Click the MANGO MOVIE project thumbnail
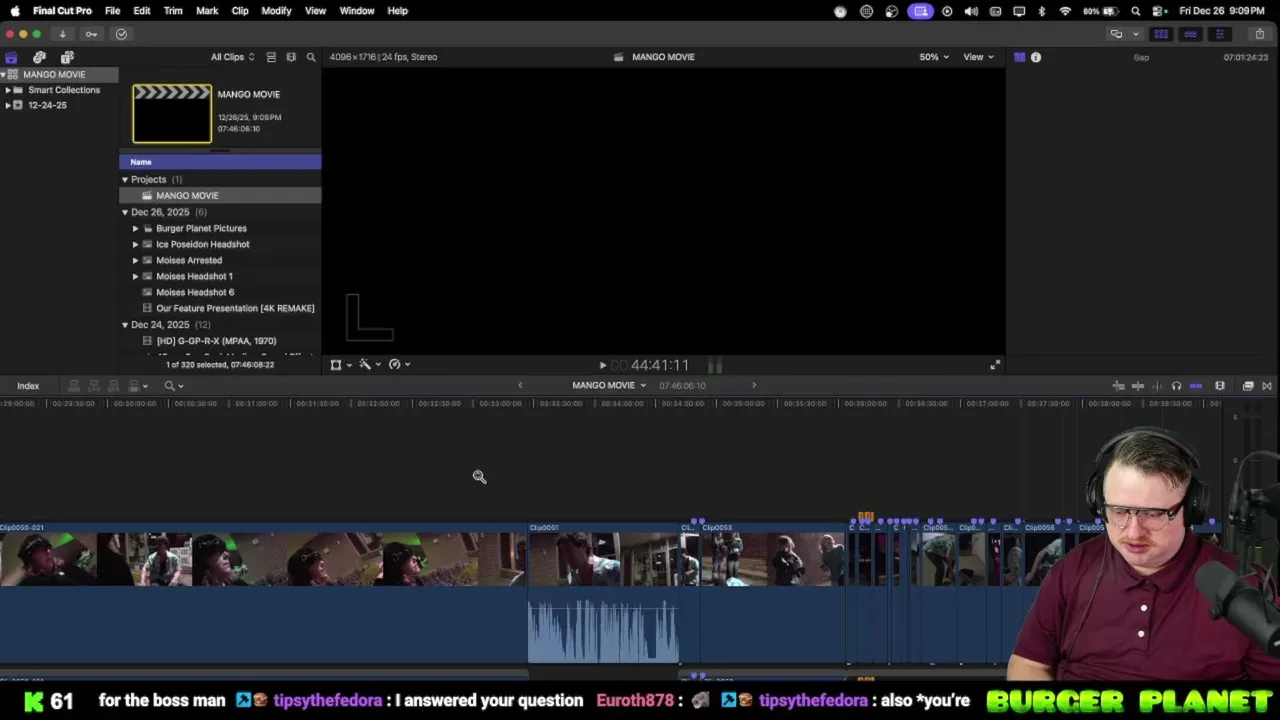The width and height of the screenshot is (1280, 720). point(172,114)
